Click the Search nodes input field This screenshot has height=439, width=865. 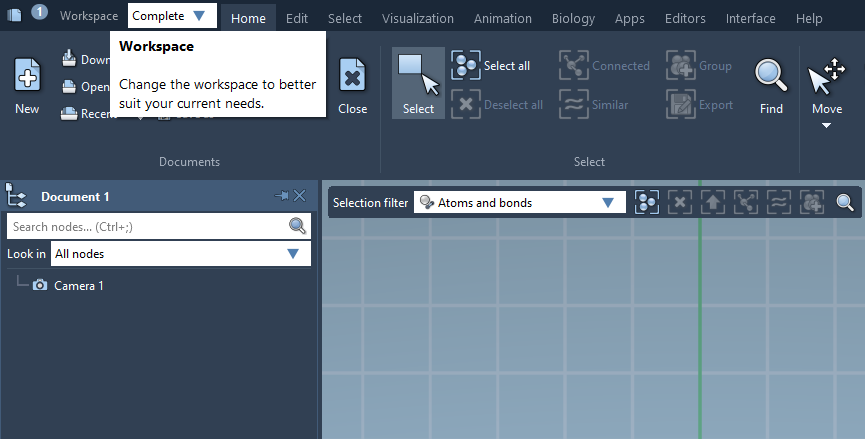[x=146, y=227]
